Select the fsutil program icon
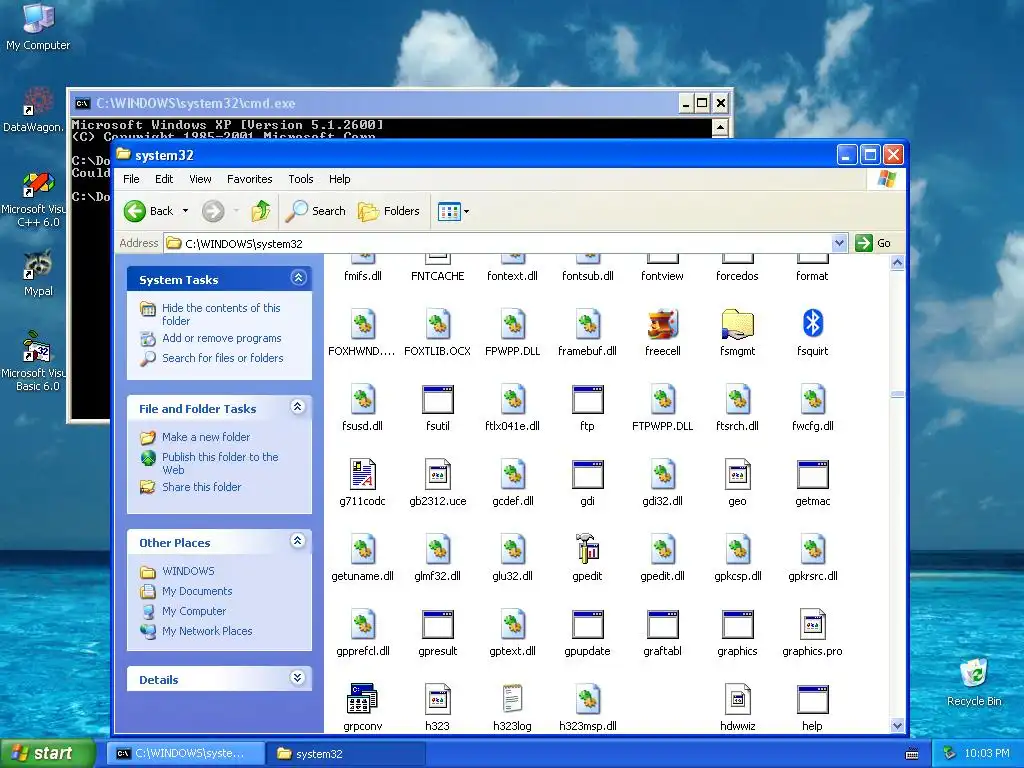The height and width of the screenshot is (768, 1024). pos(438,399)
